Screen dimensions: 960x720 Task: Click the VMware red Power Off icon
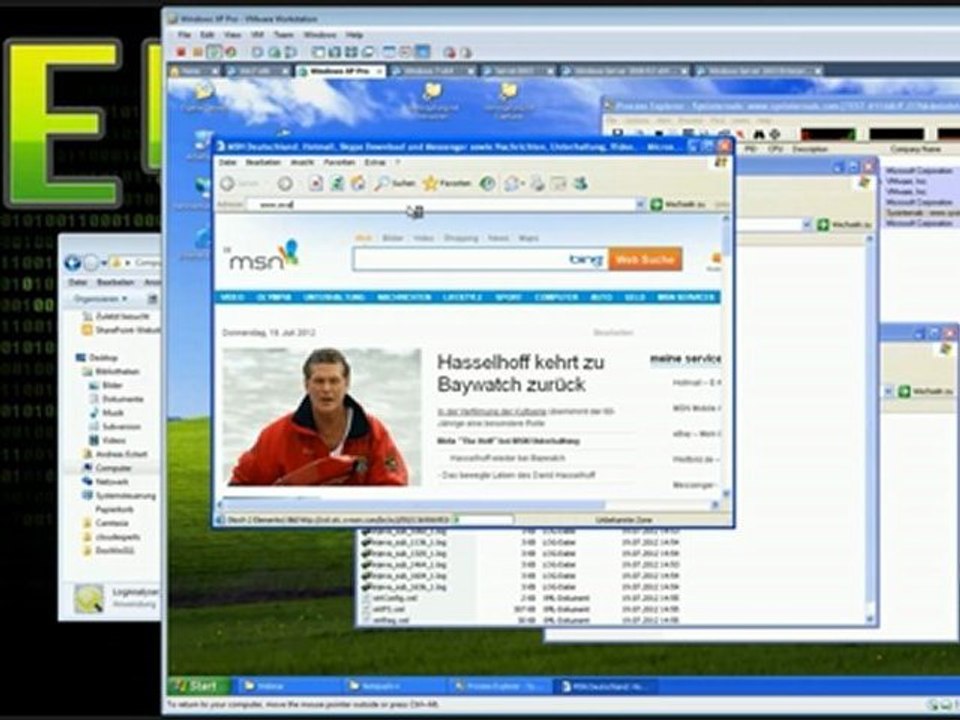pyautogui.click(x=182, y=52)
